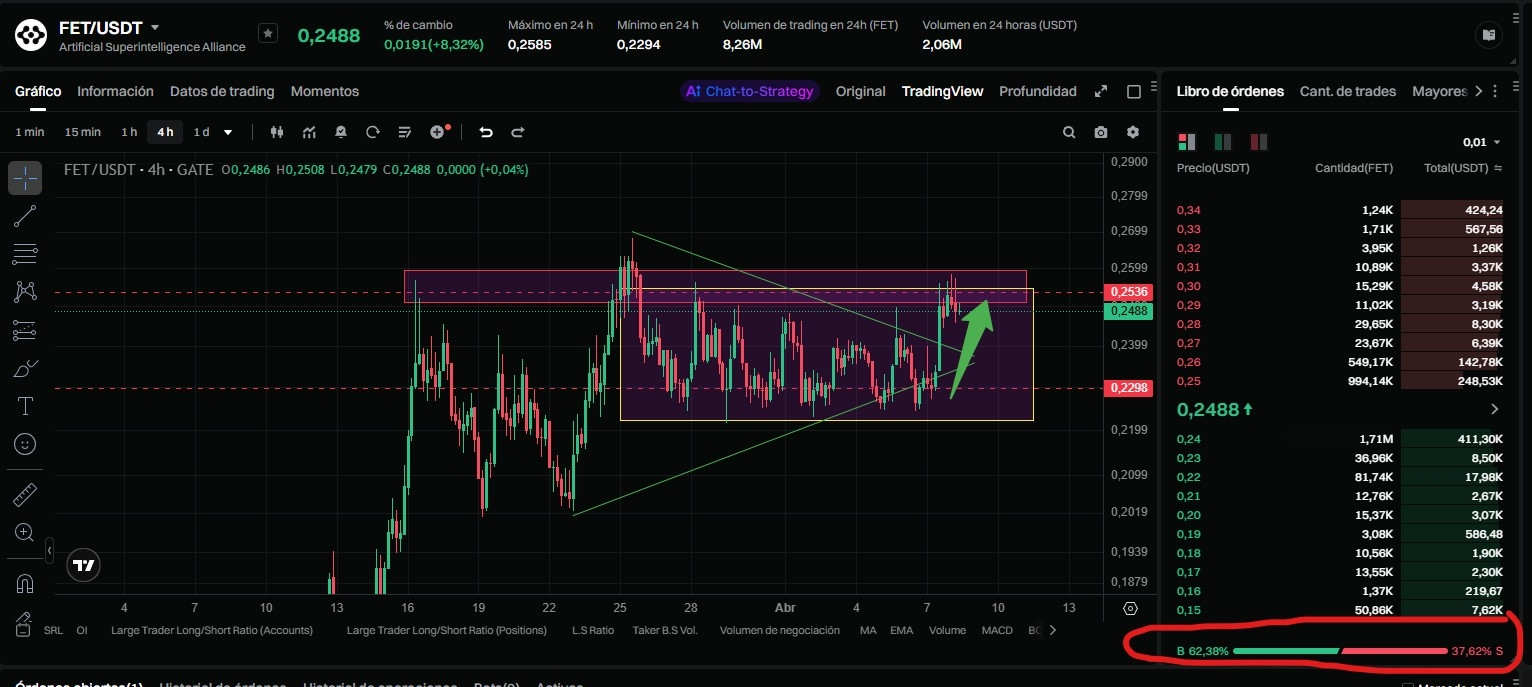Open price scale settings icon on chart corner
The height and width of the screenshot is (687, 1532).
(1131, 608)
